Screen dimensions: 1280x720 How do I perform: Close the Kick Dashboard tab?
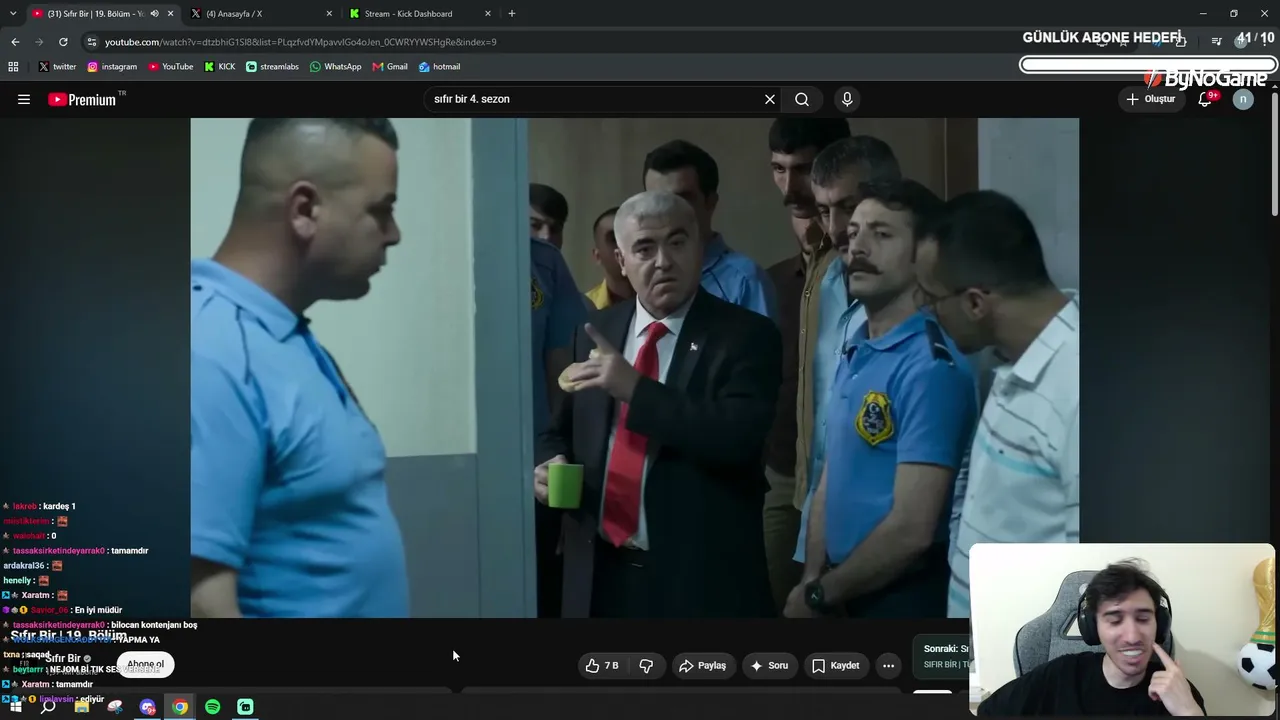pyautogui.click(x=488, y=14)
